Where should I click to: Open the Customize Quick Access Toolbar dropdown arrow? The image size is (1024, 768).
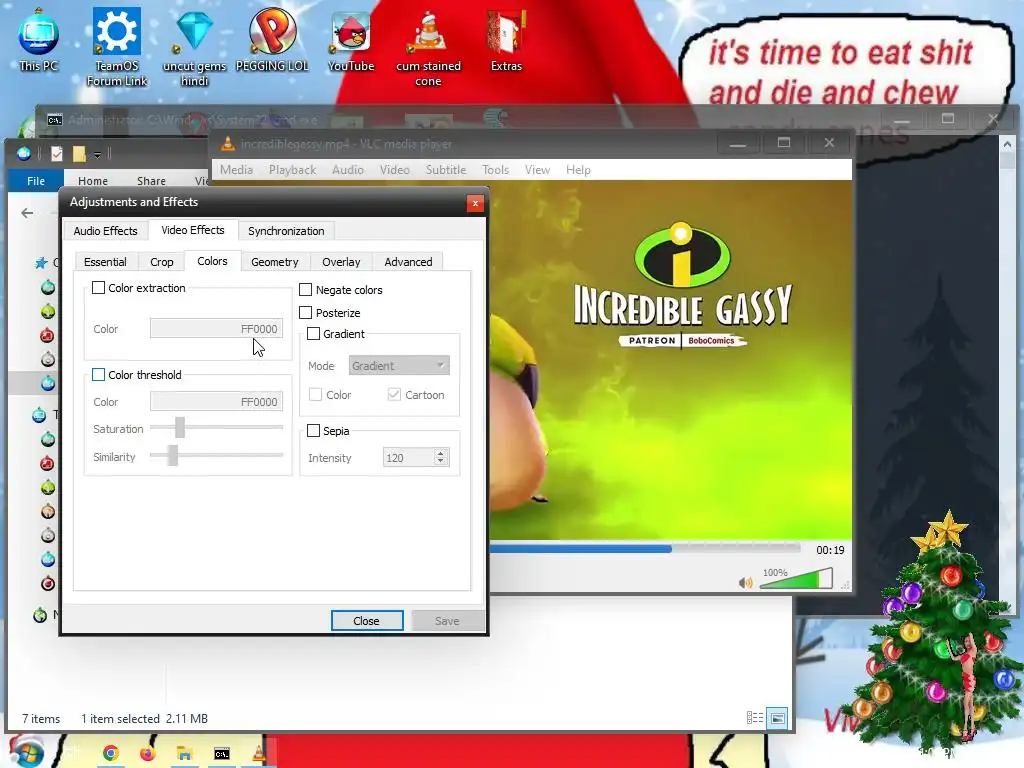tap(97, 155)
